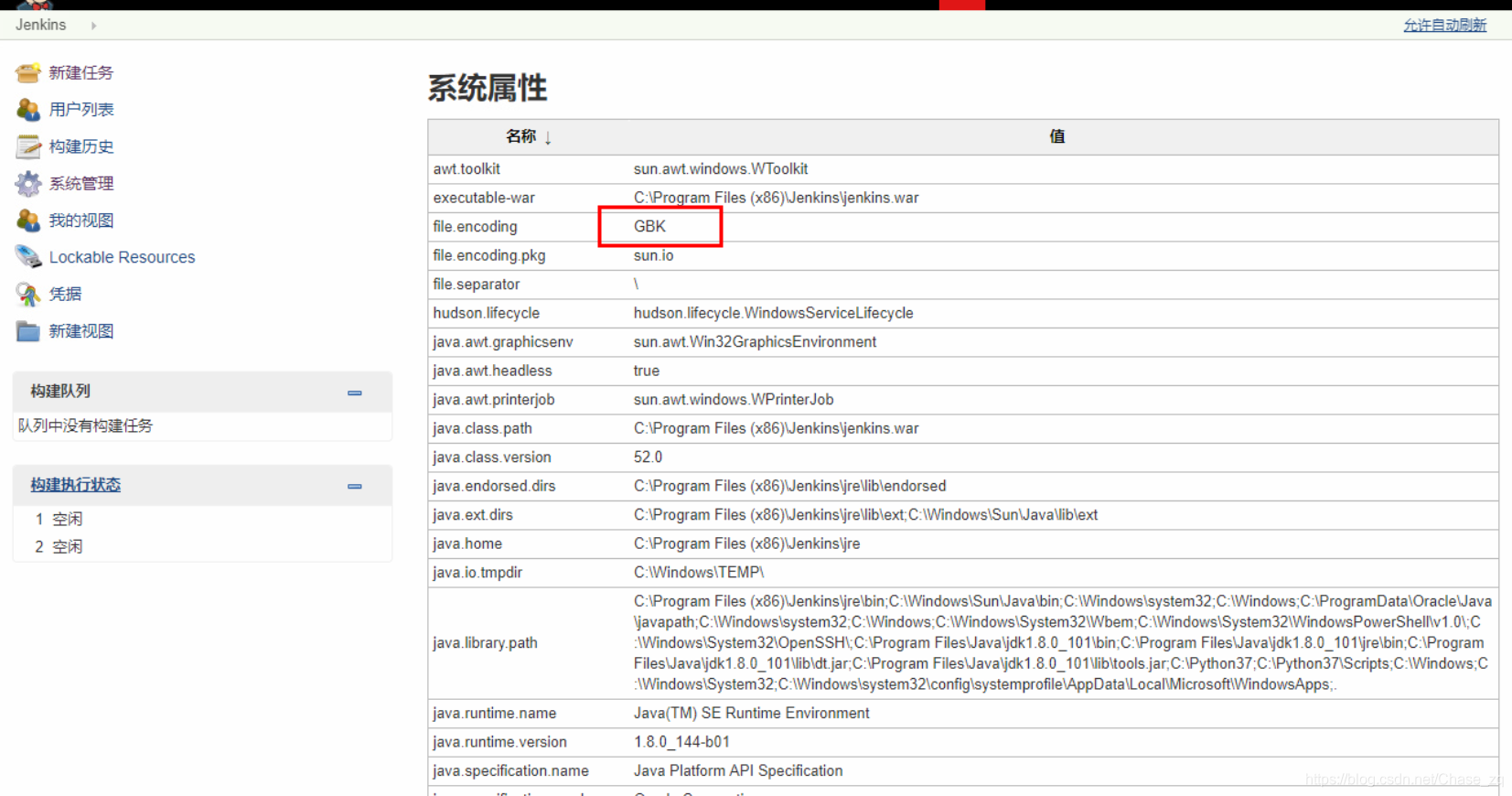Select sun.awt.Win32GraphicsEnvironment value

(x=755, y=341)
